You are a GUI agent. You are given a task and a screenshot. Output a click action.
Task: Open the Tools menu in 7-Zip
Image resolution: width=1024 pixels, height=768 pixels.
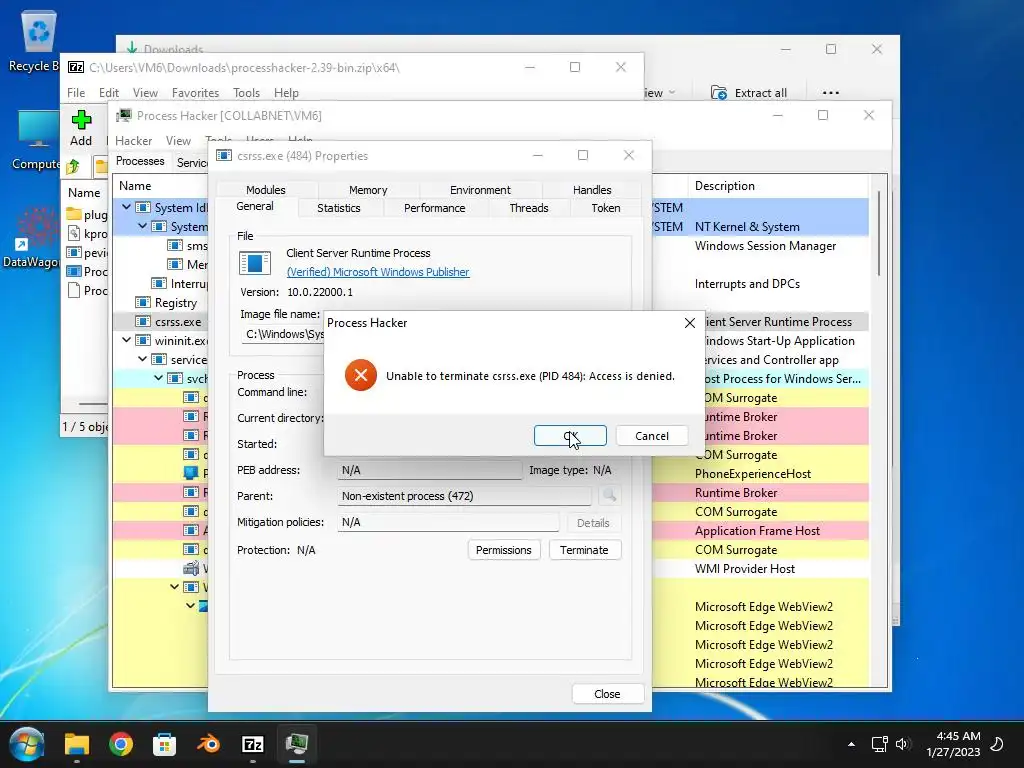(246, 93)
